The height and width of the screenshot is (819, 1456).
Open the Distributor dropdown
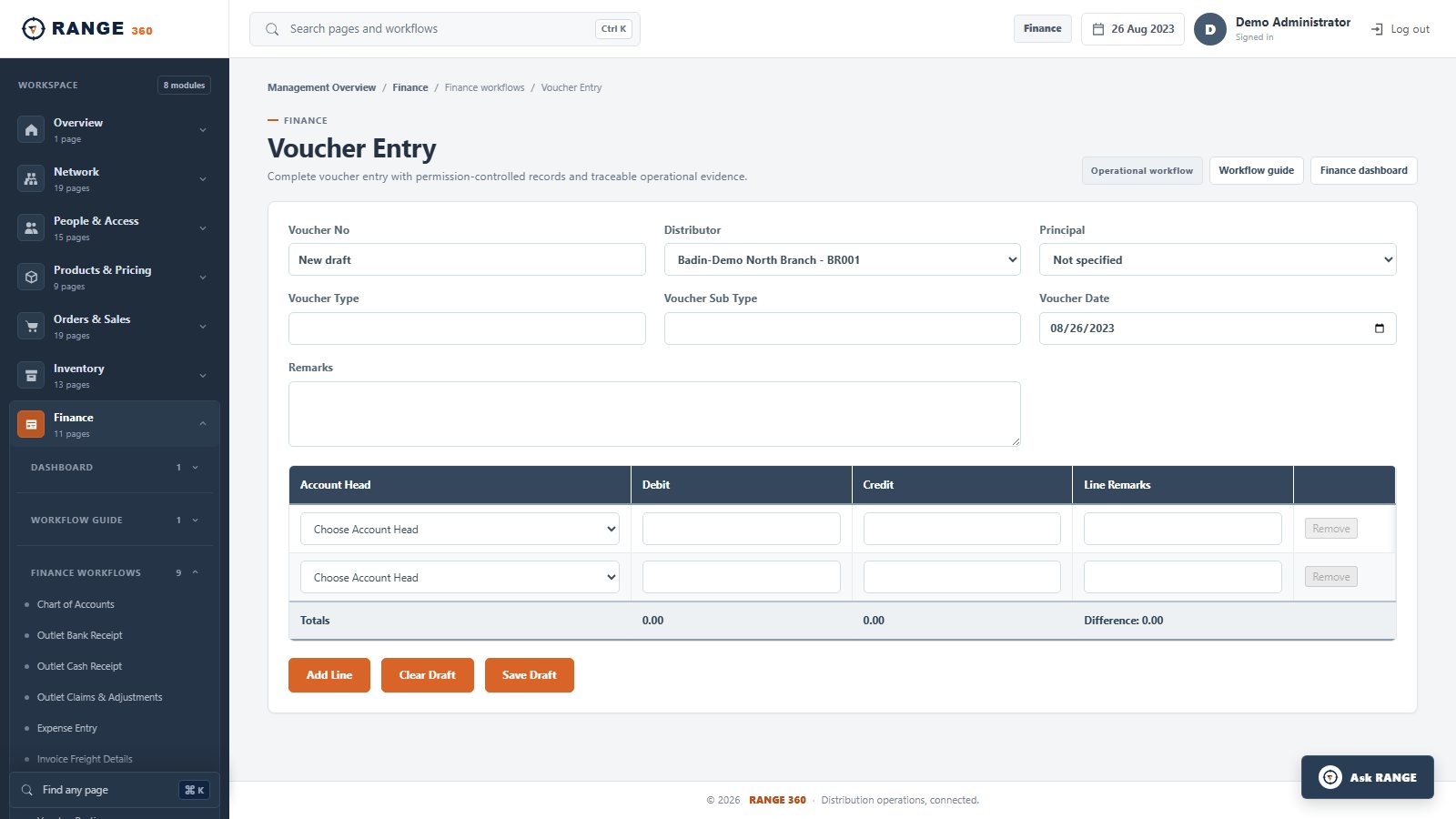point(843,259)
